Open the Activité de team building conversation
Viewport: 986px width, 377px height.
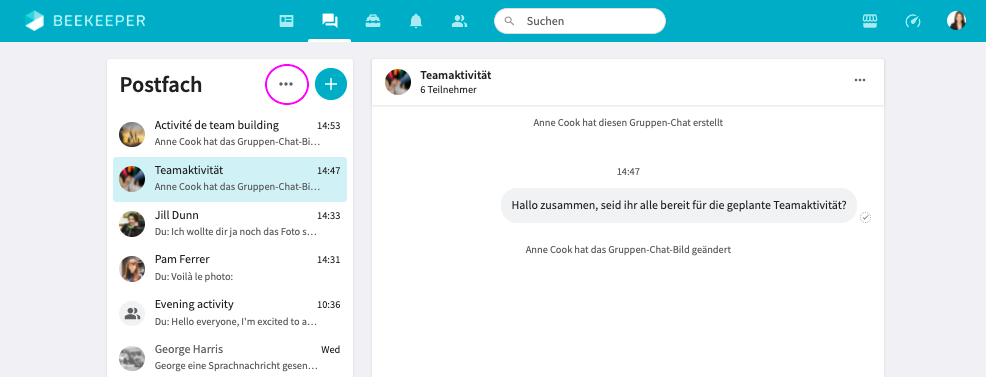tap(230, 133)
